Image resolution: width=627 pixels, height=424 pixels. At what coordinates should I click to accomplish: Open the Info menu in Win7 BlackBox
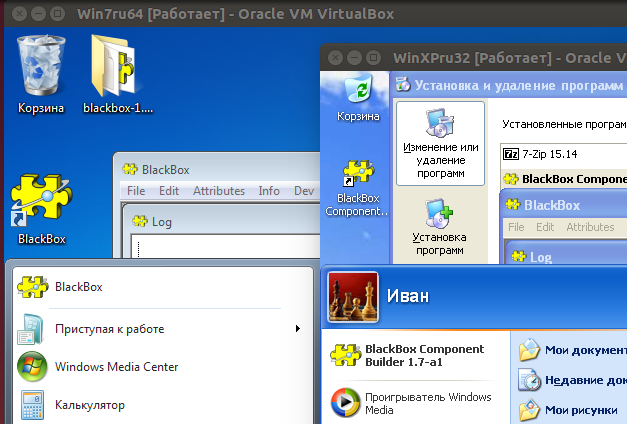pyautogui.click(x=269, y=191)
